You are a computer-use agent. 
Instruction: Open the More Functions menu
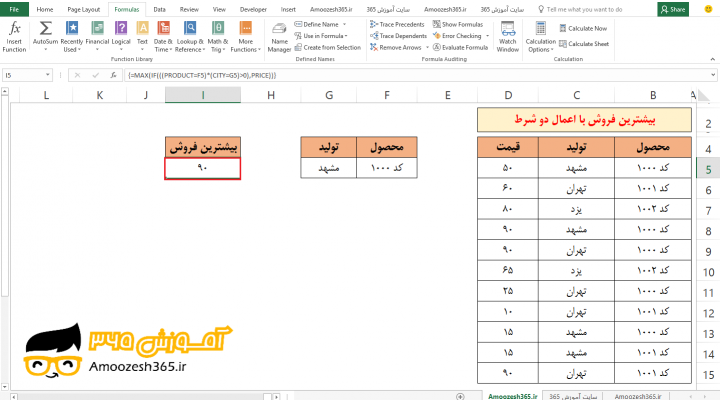(x=246, y=37)
